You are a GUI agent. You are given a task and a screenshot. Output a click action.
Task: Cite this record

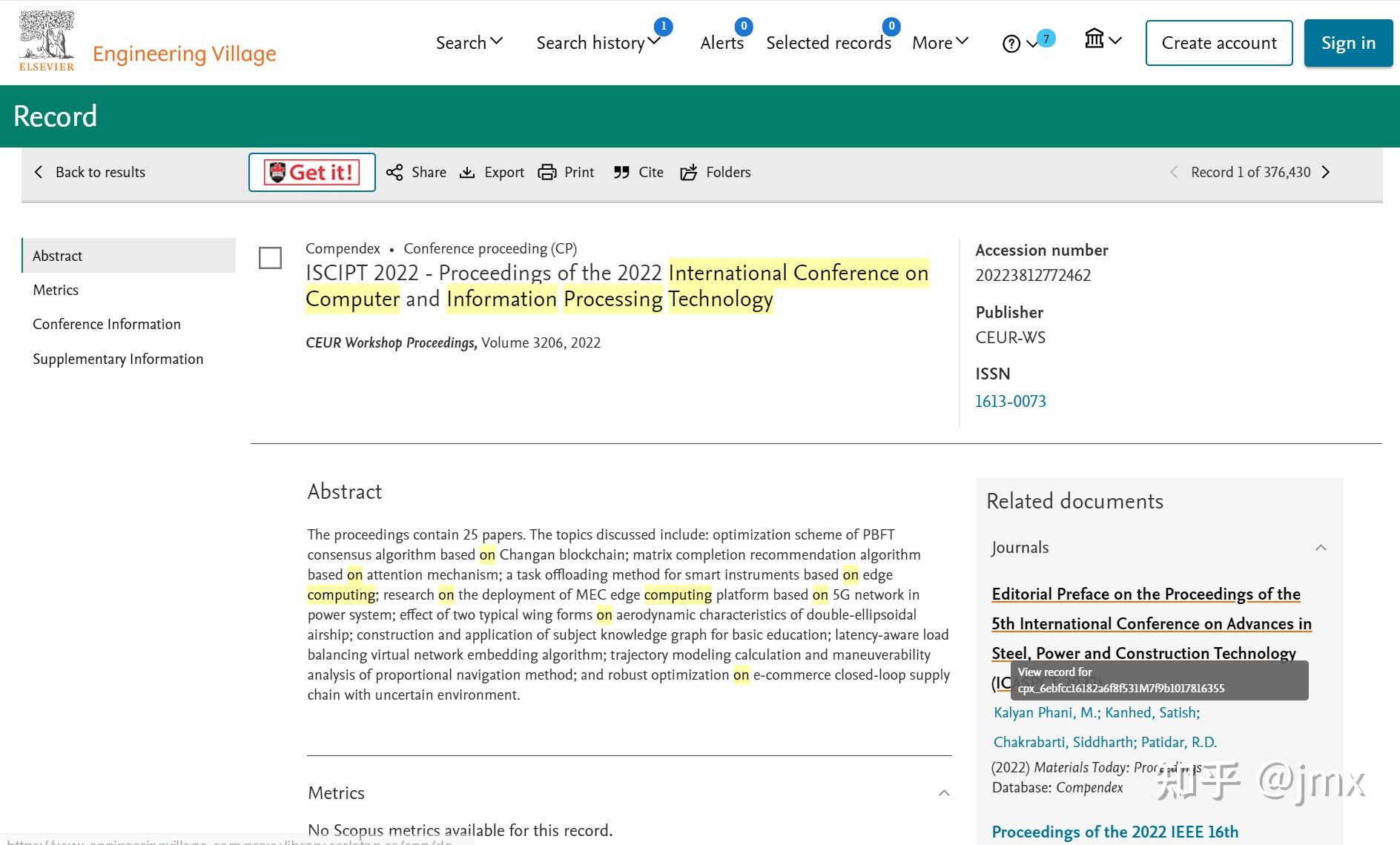click(x=638, y=172)
